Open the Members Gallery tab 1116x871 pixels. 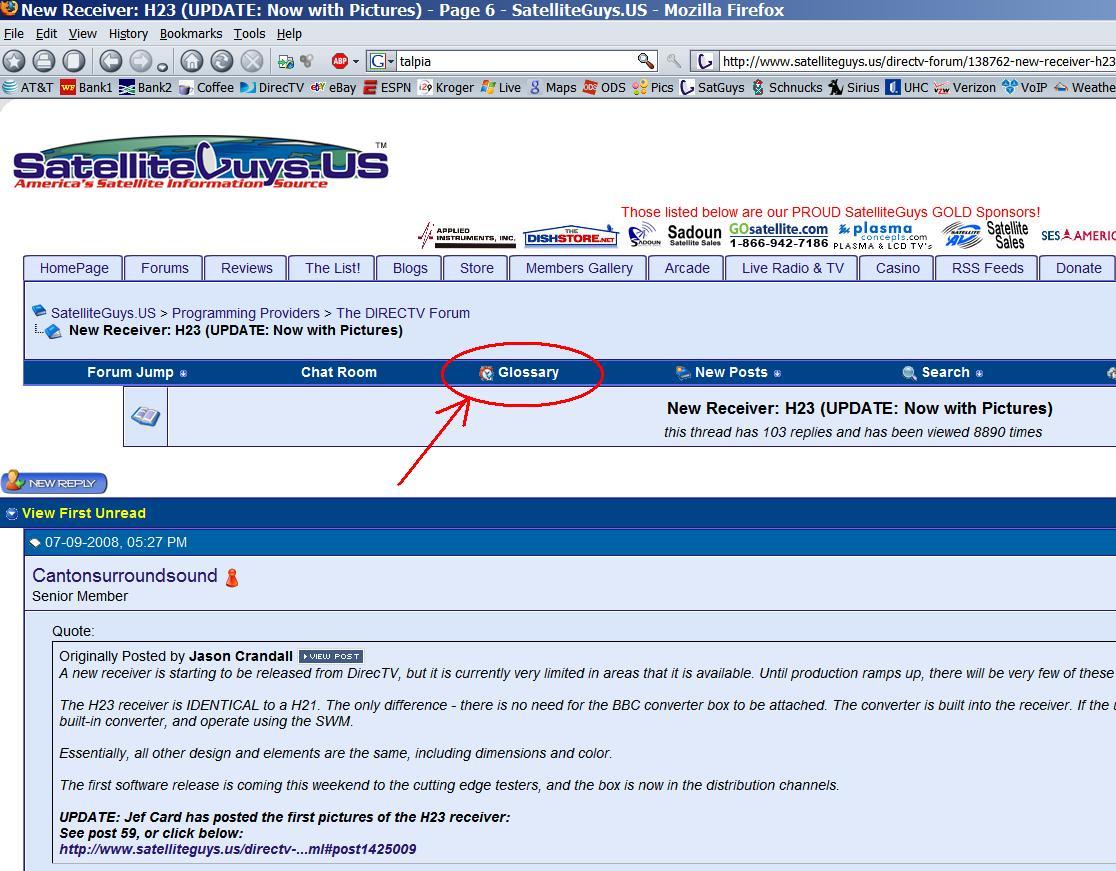(x=579, y=268)
